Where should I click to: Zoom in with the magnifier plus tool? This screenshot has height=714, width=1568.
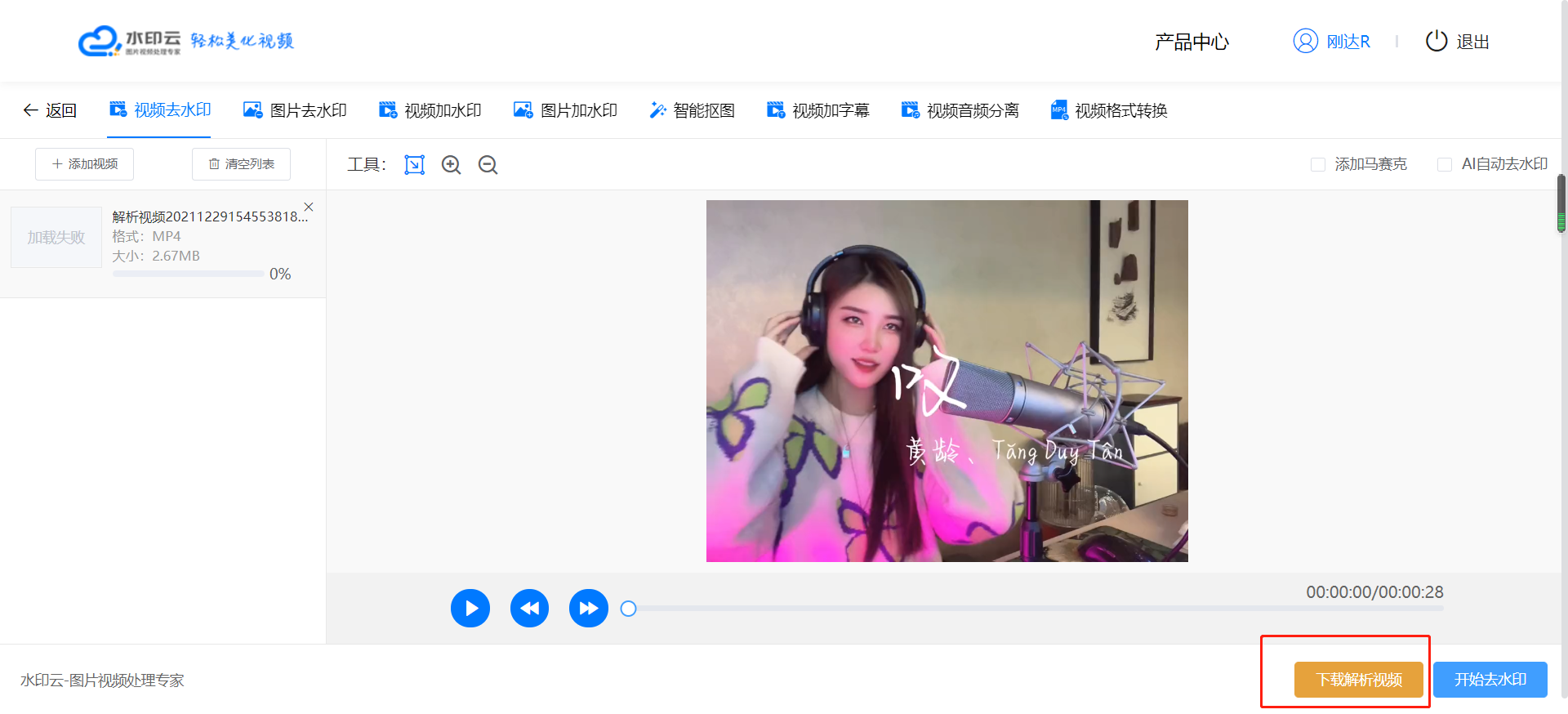click(452, 165)
